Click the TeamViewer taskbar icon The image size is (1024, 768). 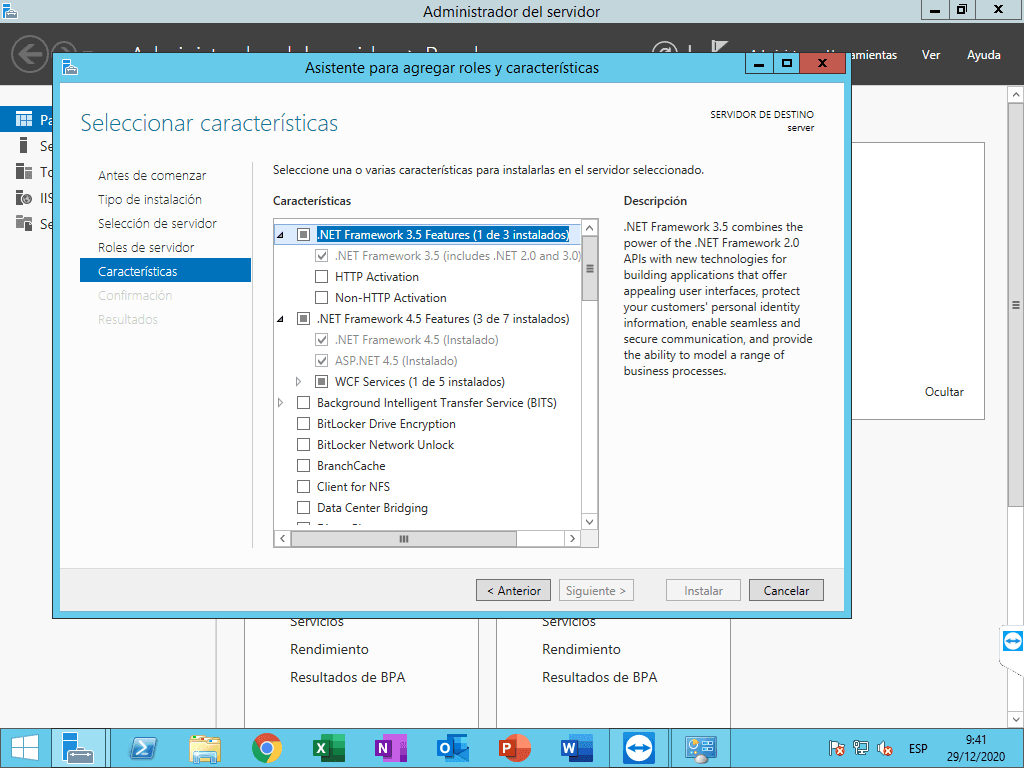637,748
